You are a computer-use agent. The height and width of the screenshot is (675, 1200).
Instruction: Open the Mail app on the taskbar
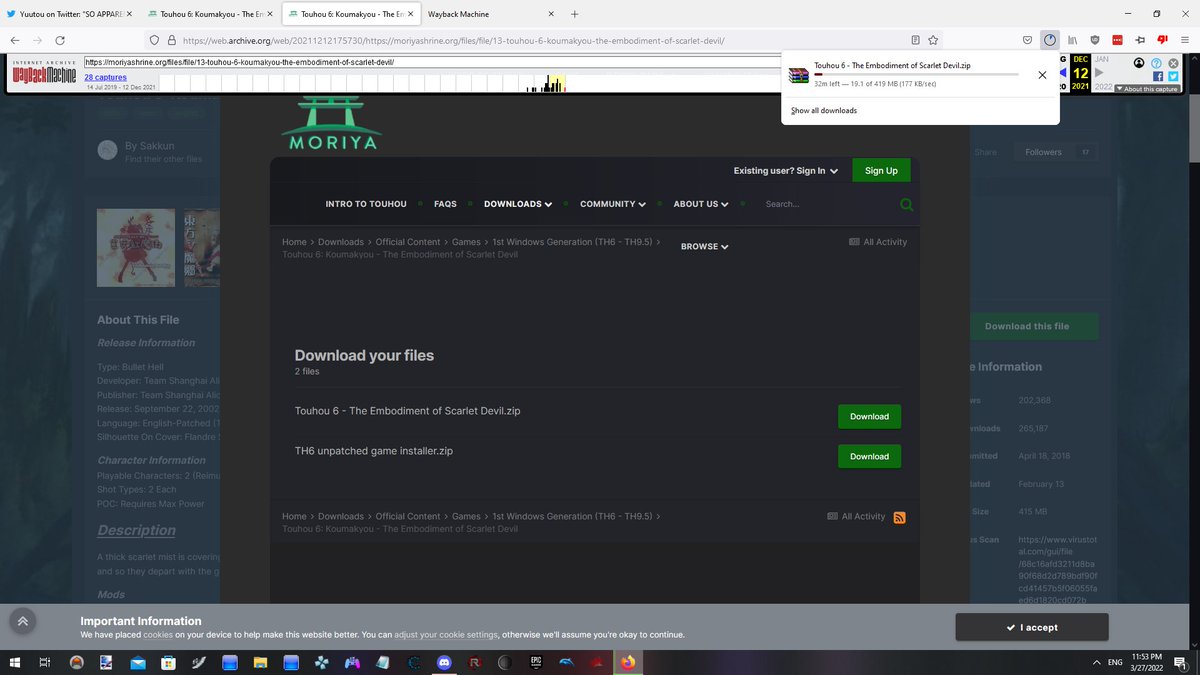(x=137, y=662)
